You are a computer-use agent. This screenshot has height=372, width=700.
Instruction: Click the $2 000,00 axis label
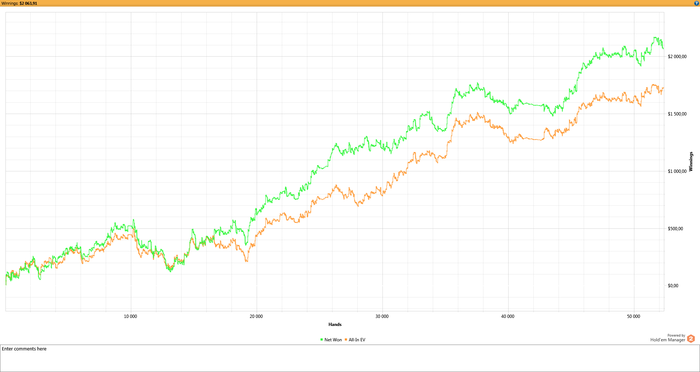(676, 56)
